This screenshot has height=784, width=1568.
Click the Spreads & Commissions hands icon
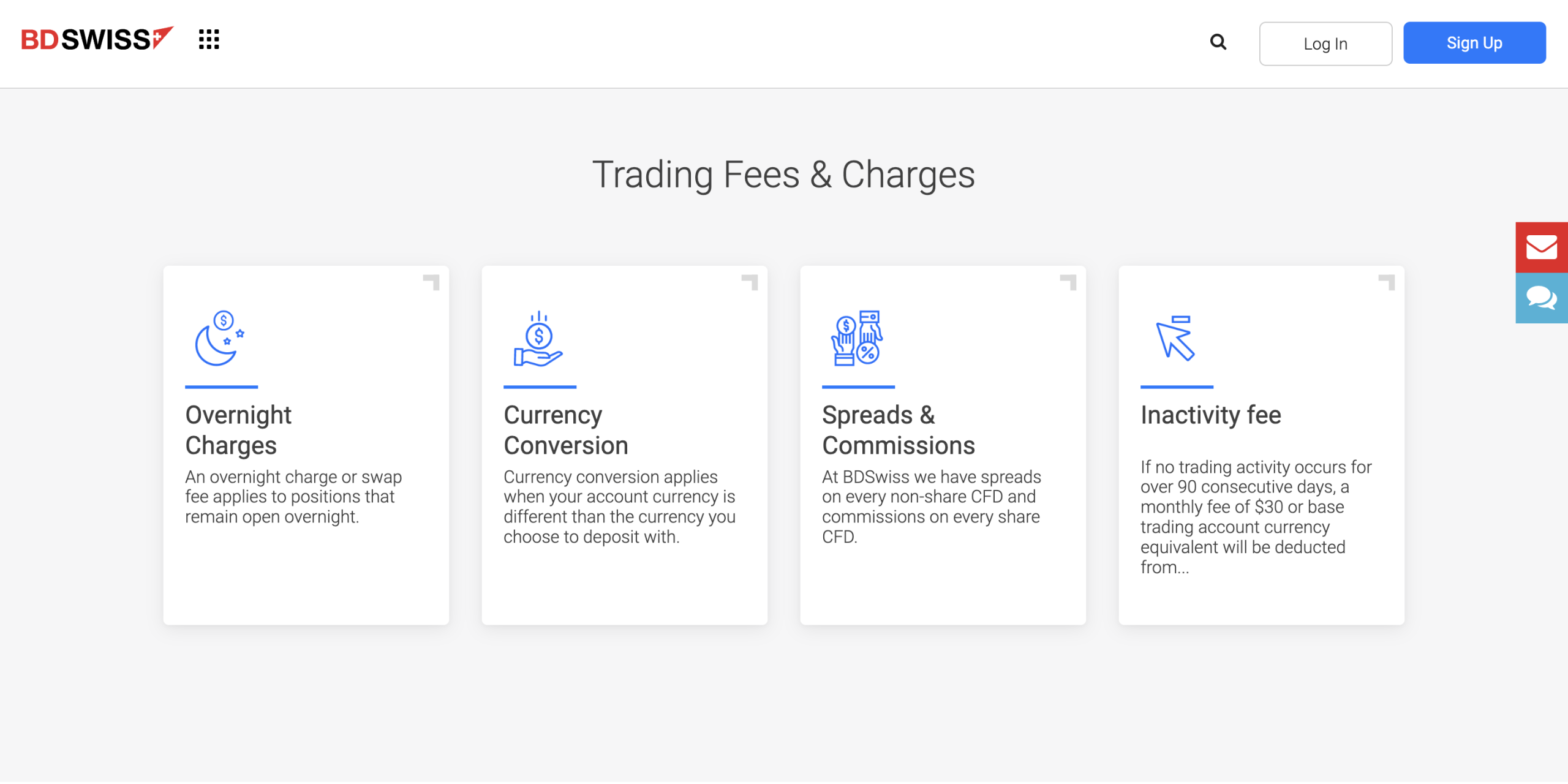(x=856, y=339)
